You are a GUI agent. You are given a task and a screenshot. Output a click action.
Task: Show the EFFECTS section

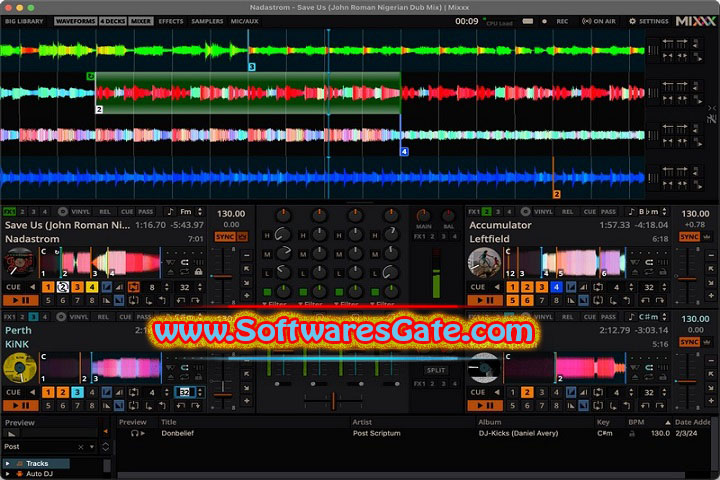click(x=171, y=21)
